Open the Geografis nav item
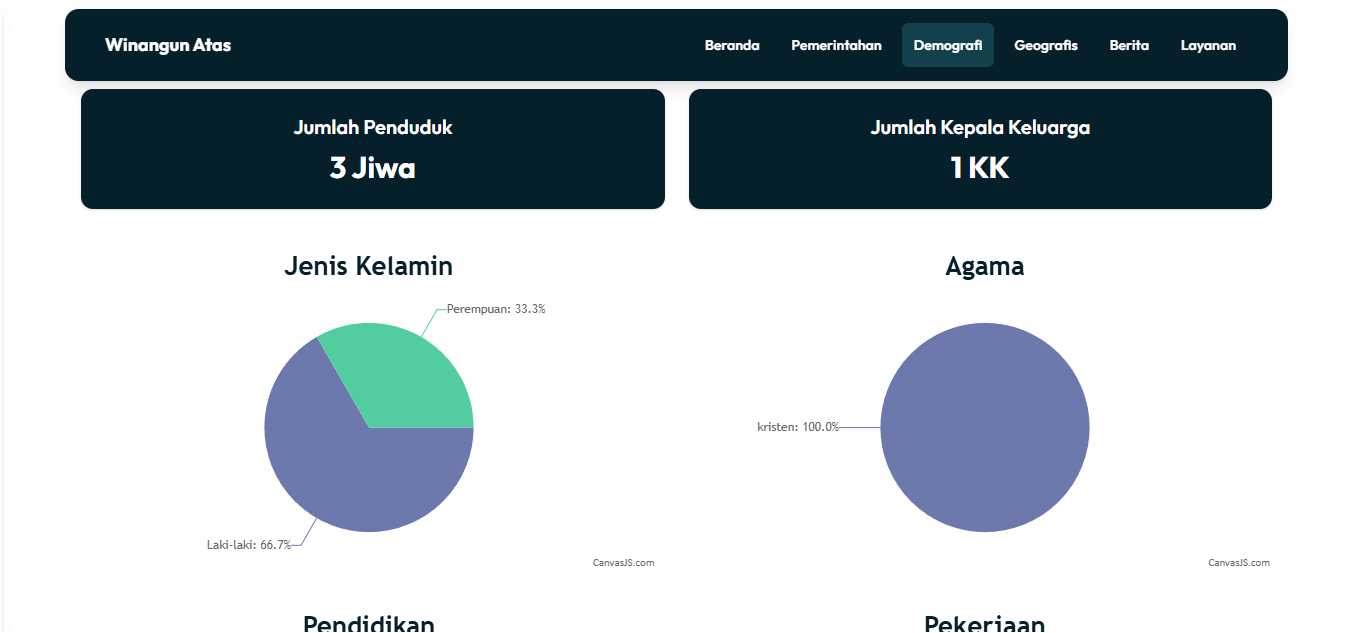The width and height of the screenshot is (1351, 633). point(1046,45)
